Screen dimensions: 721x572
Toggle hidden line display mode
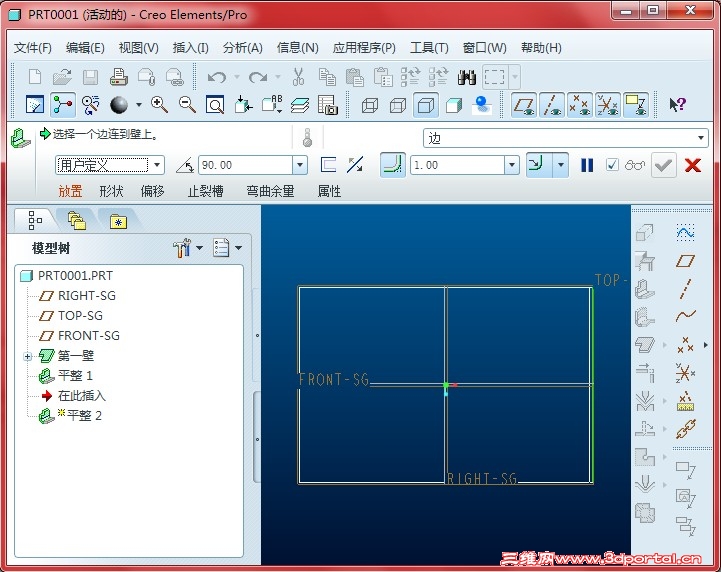coord(398,105)
